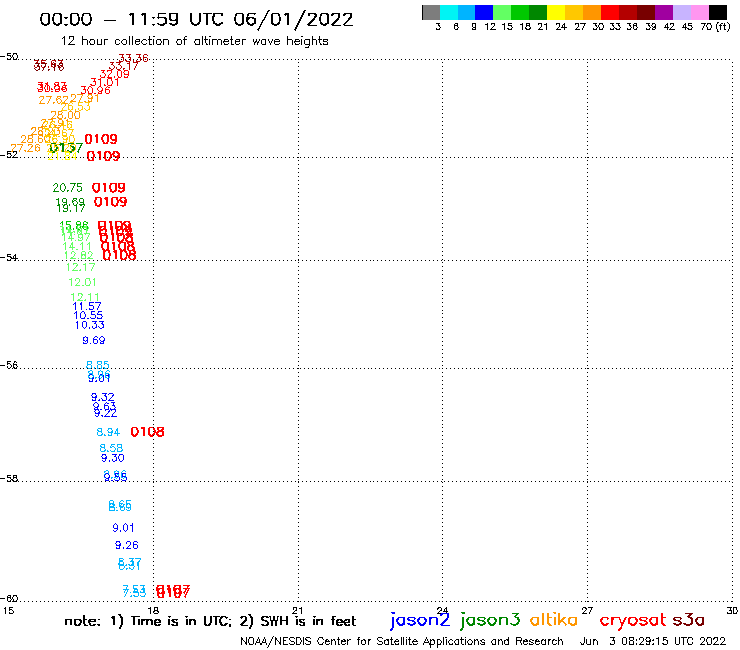Click the yellow swatch in the color legend
Image resolution: width=740 pixels, height=650 pixels.
[556, 12]
